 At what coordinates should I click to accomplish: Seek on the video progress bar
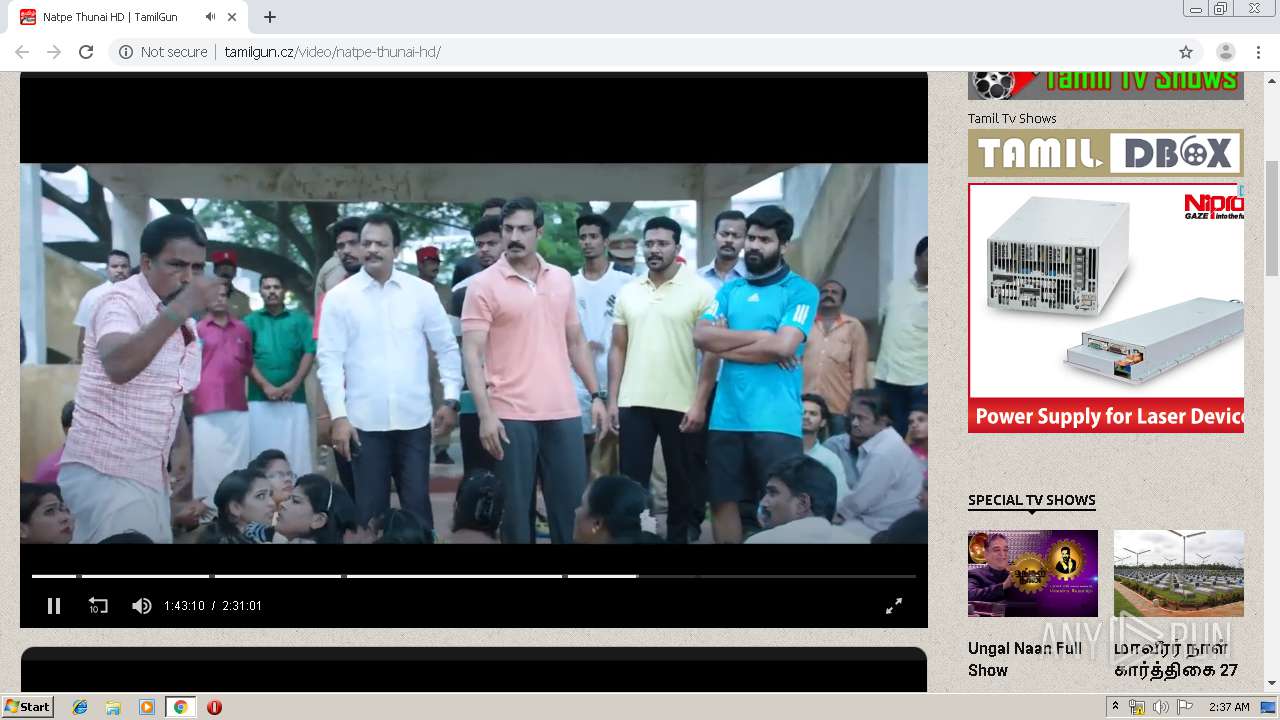point(474,576)
